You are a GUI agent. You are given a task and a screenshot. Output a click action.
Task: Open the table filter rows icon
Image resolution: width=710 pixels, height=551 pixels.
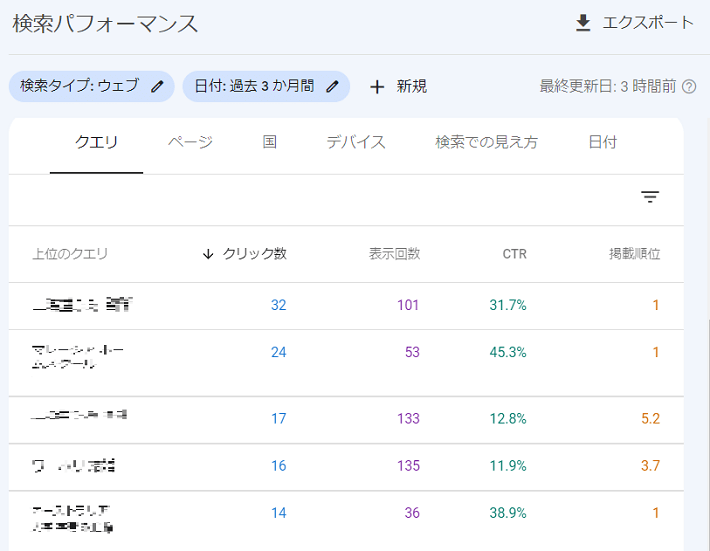pos(650,196)
